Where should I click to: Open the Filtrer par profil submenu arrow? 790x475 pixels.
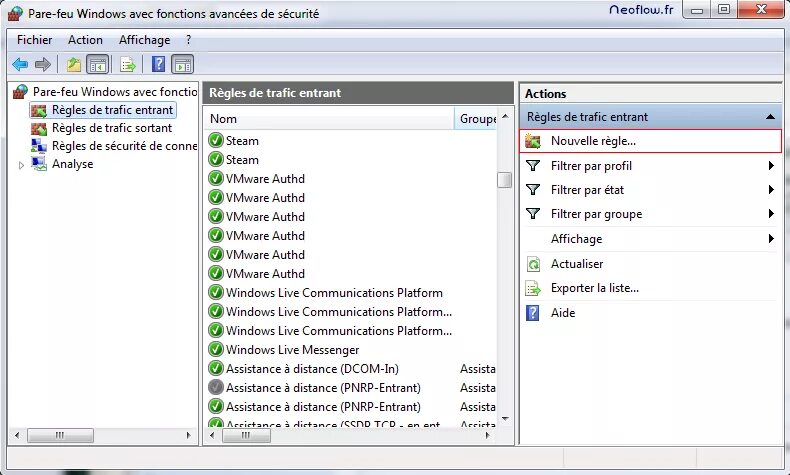tap(771, 166)
